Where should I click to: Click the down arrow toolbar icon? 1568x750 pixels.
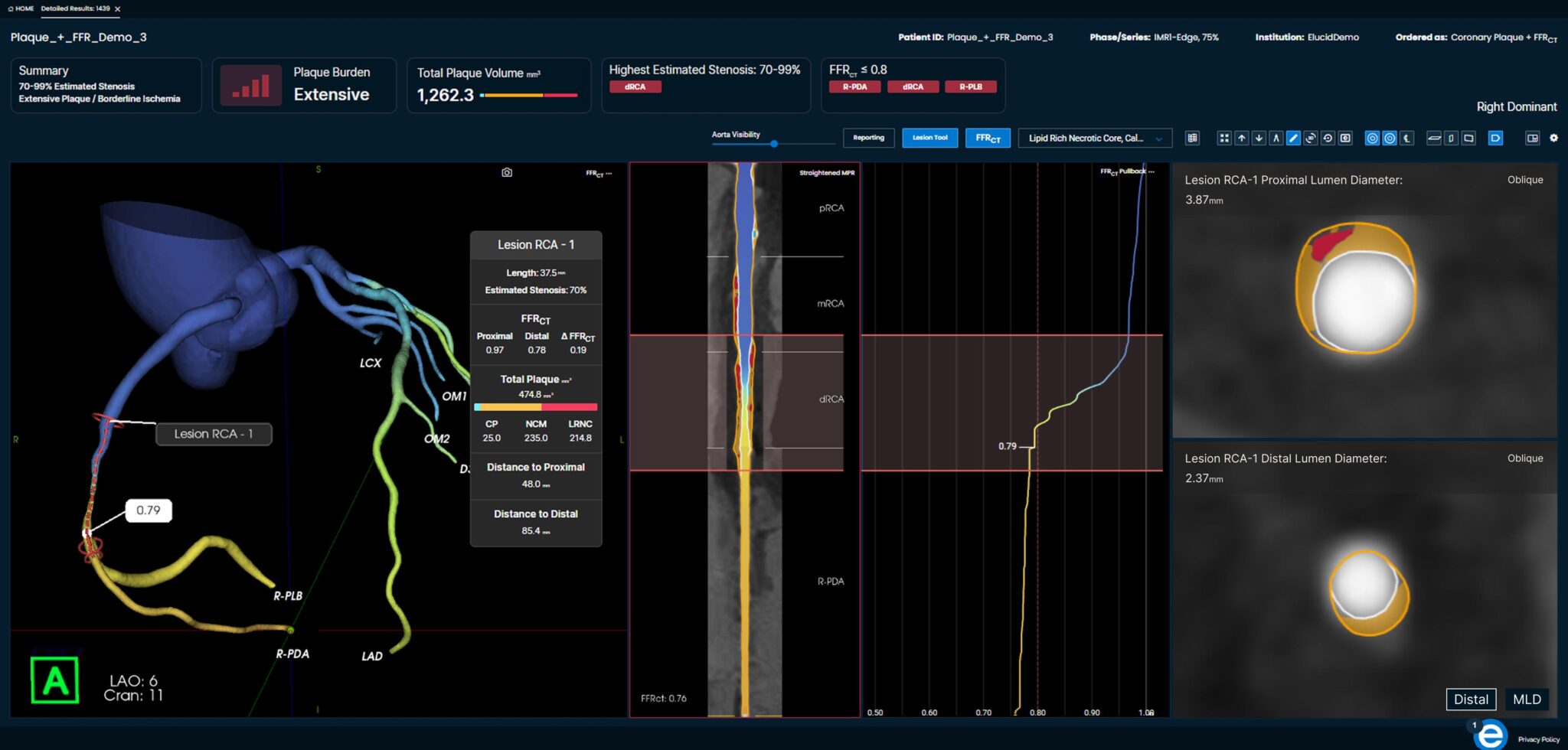point(1259,139)
